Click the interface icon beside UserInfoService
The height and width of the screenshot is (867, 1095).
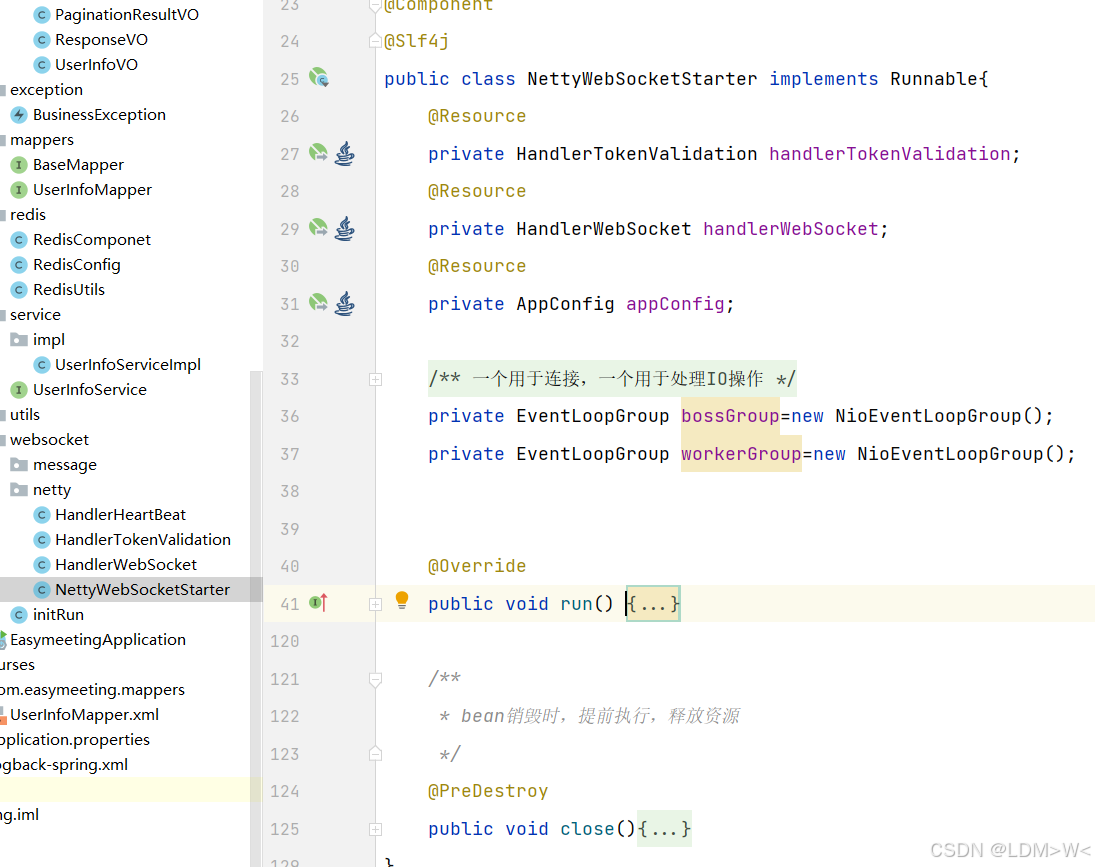(20, 390)
